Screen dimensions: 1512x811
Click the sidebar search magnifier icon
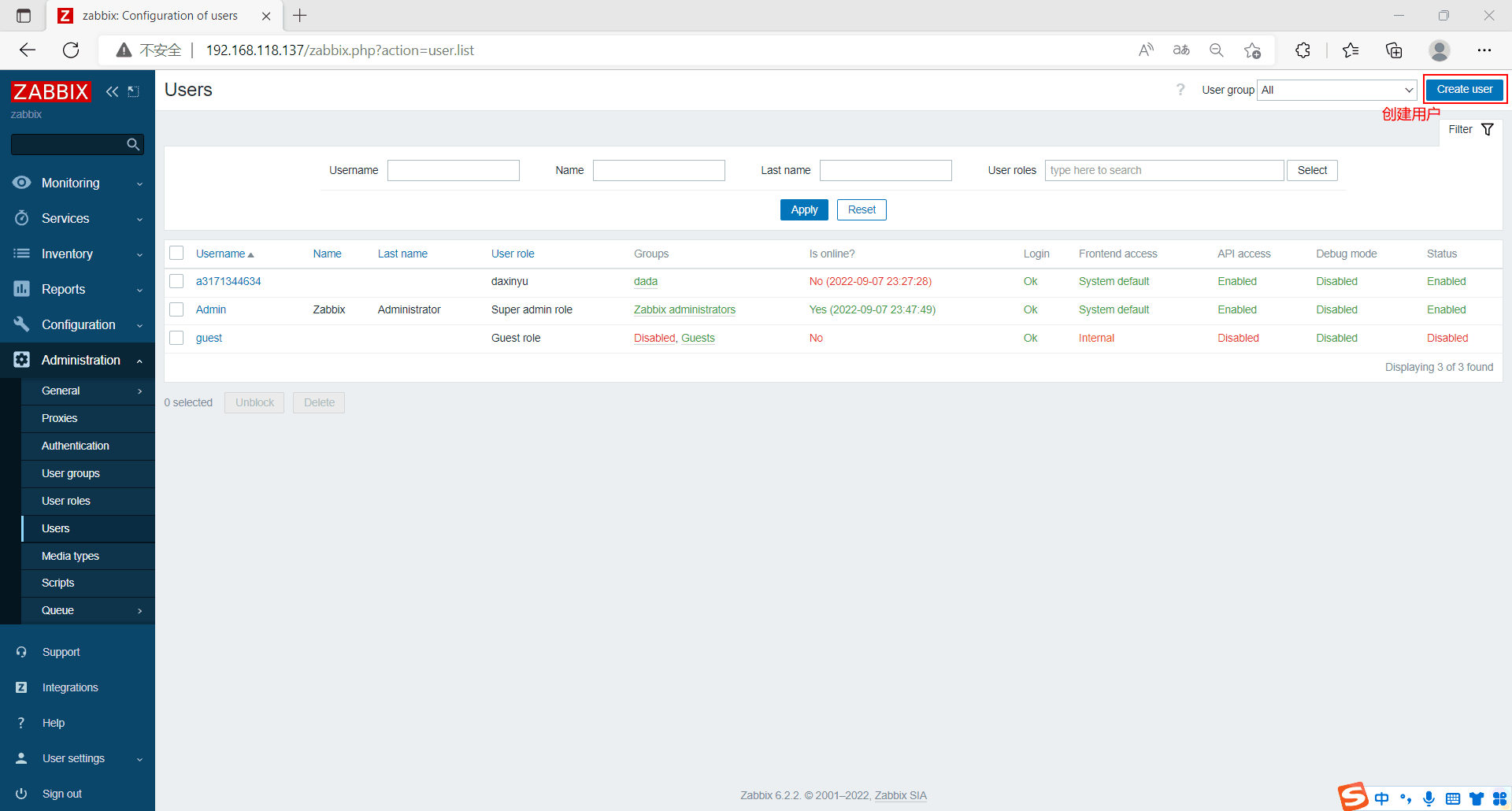133,144
